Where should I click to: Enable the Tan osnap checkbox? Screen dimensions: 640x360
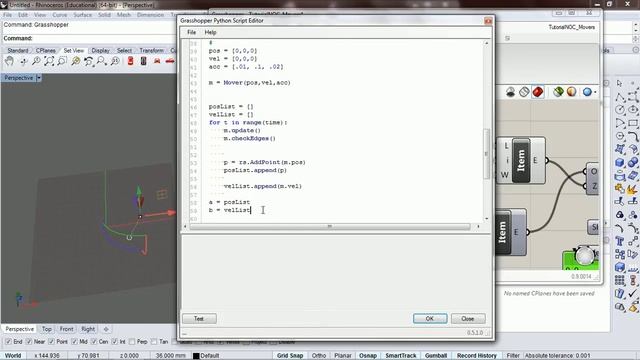[154, 341]
